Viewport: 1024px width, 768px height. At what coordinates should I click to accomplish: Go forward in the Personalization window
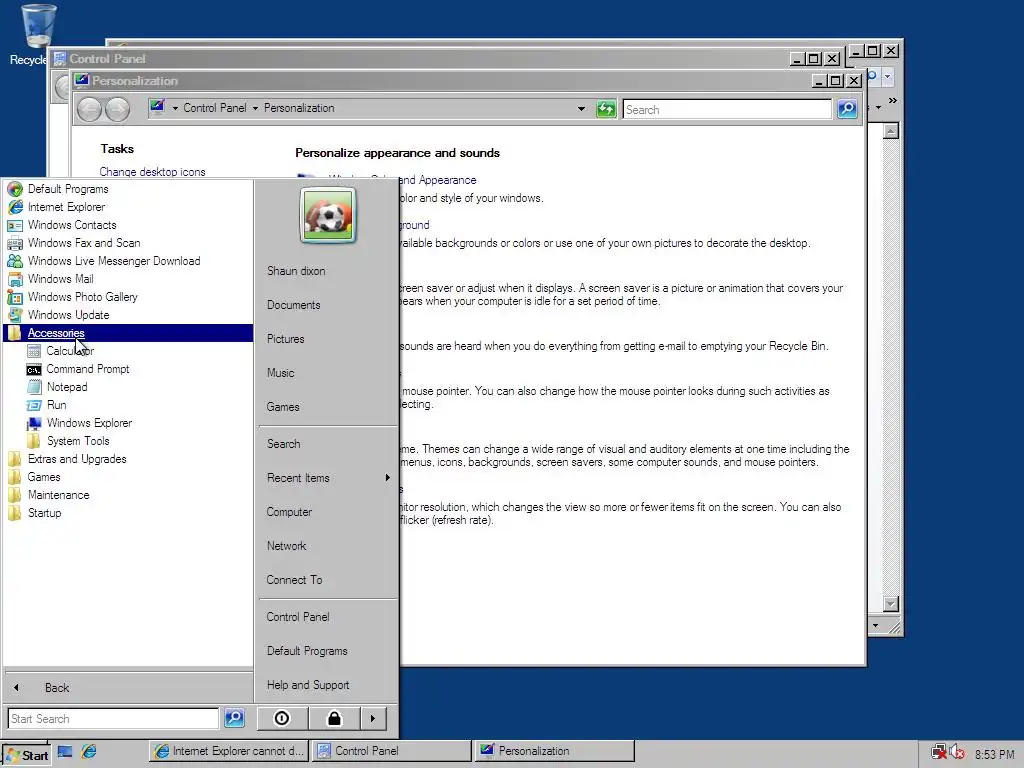coord(118,109)
